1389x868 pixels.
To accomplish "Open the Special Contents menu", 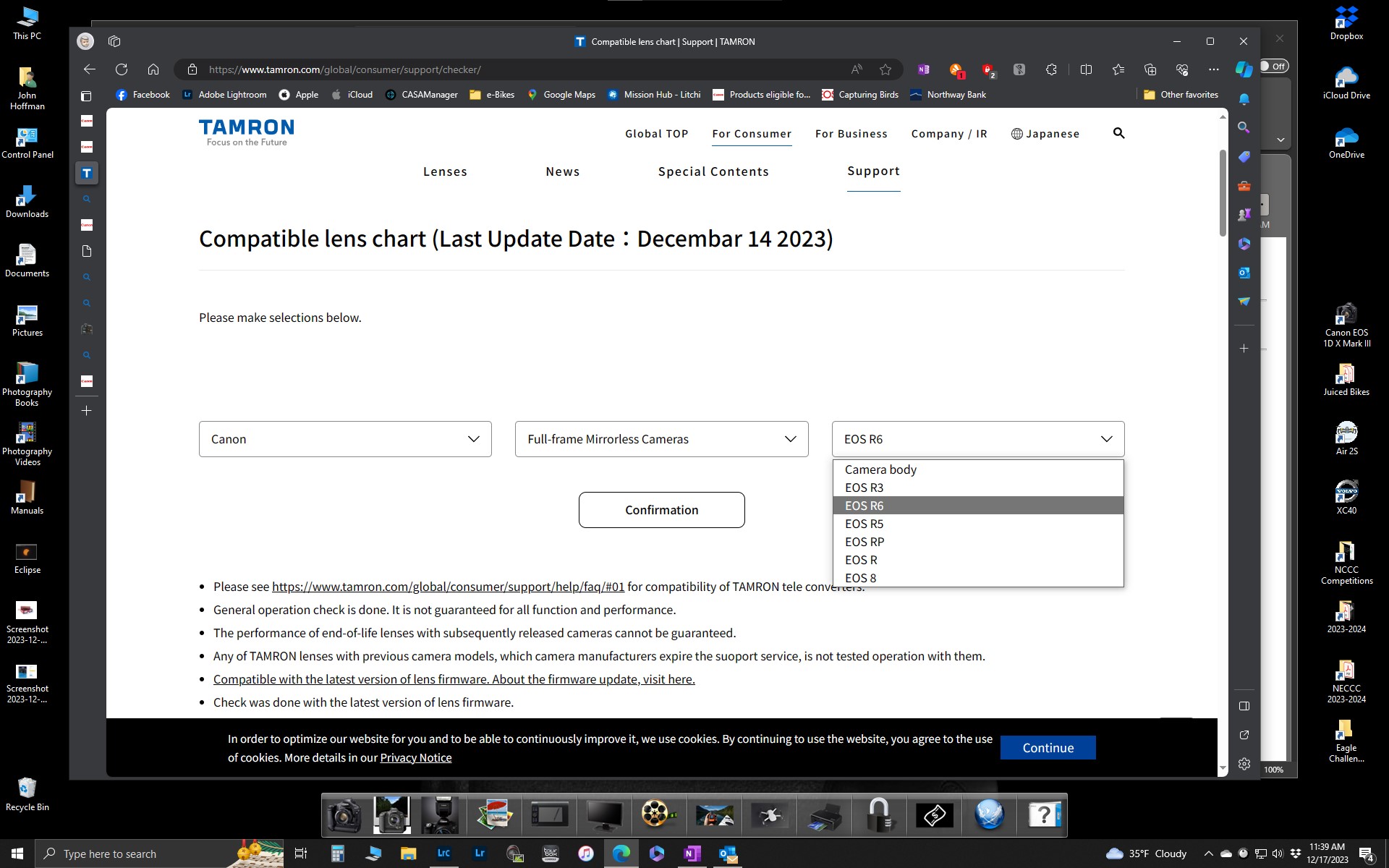I will (713, 171).
